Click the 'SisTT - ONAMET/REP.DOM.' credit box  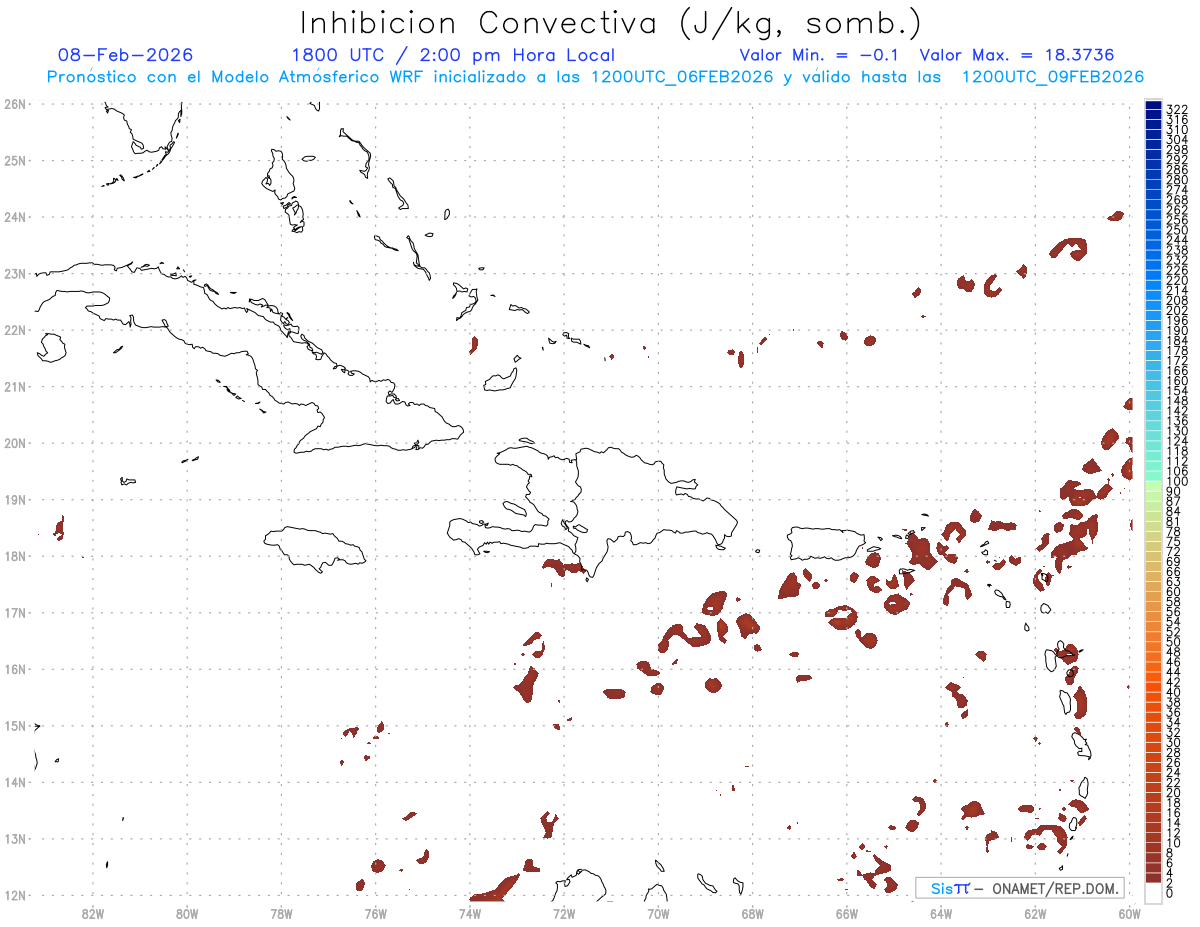(1020, 888)
